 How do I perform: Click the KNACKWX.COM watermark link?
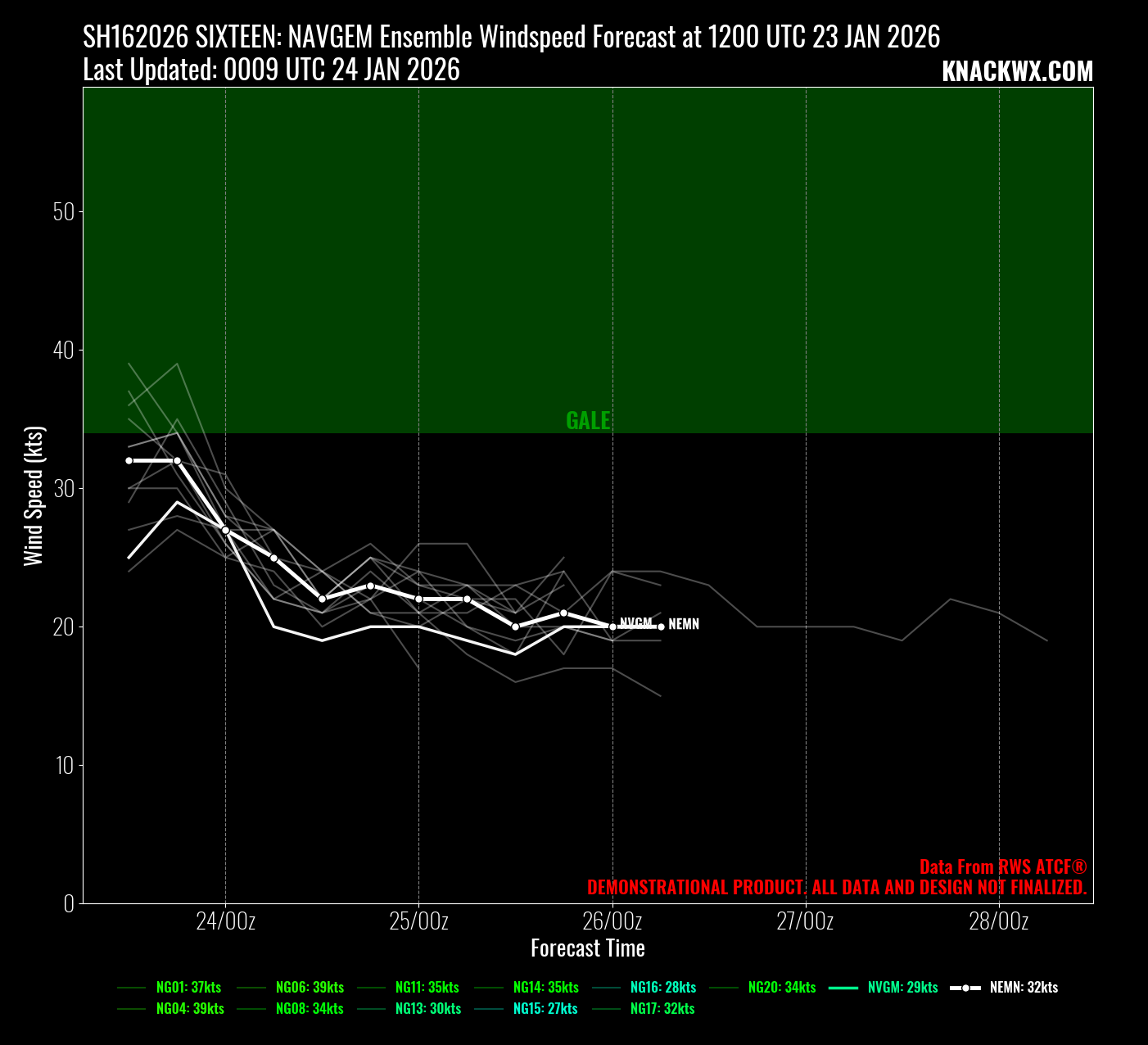coord(1017,72)
